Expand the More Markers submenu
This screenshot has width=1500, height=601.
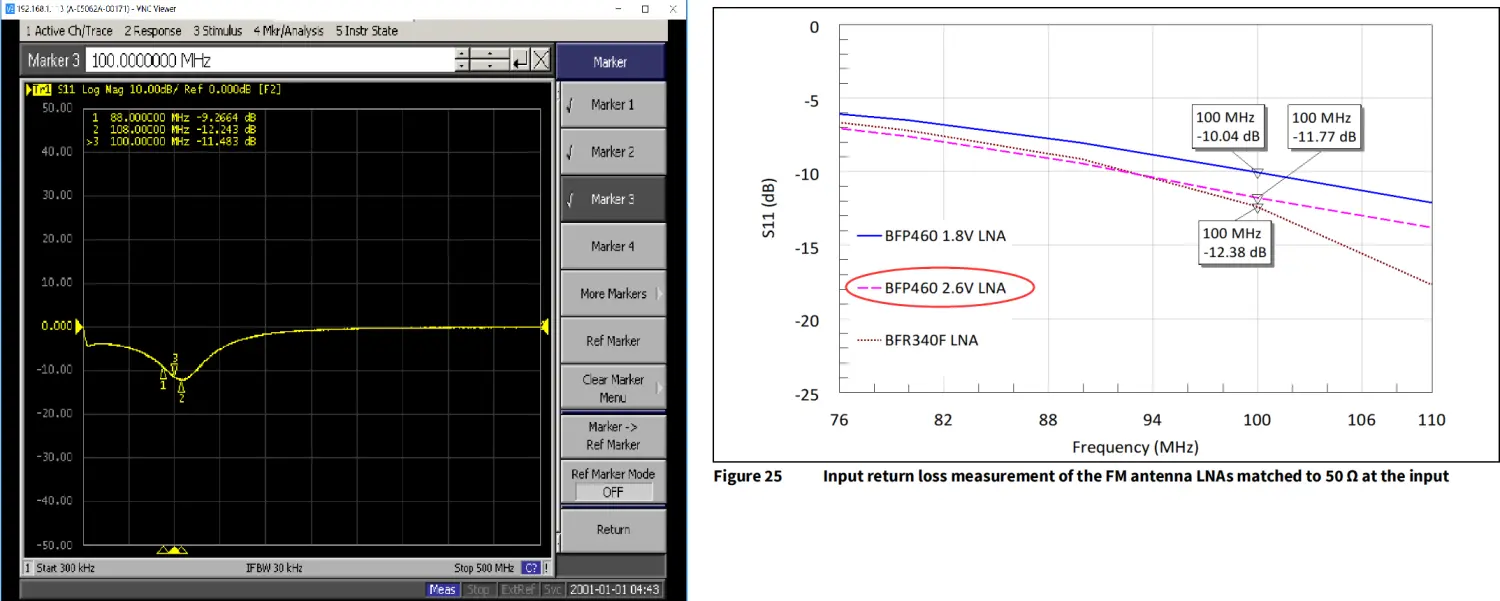tap(612, 294)
